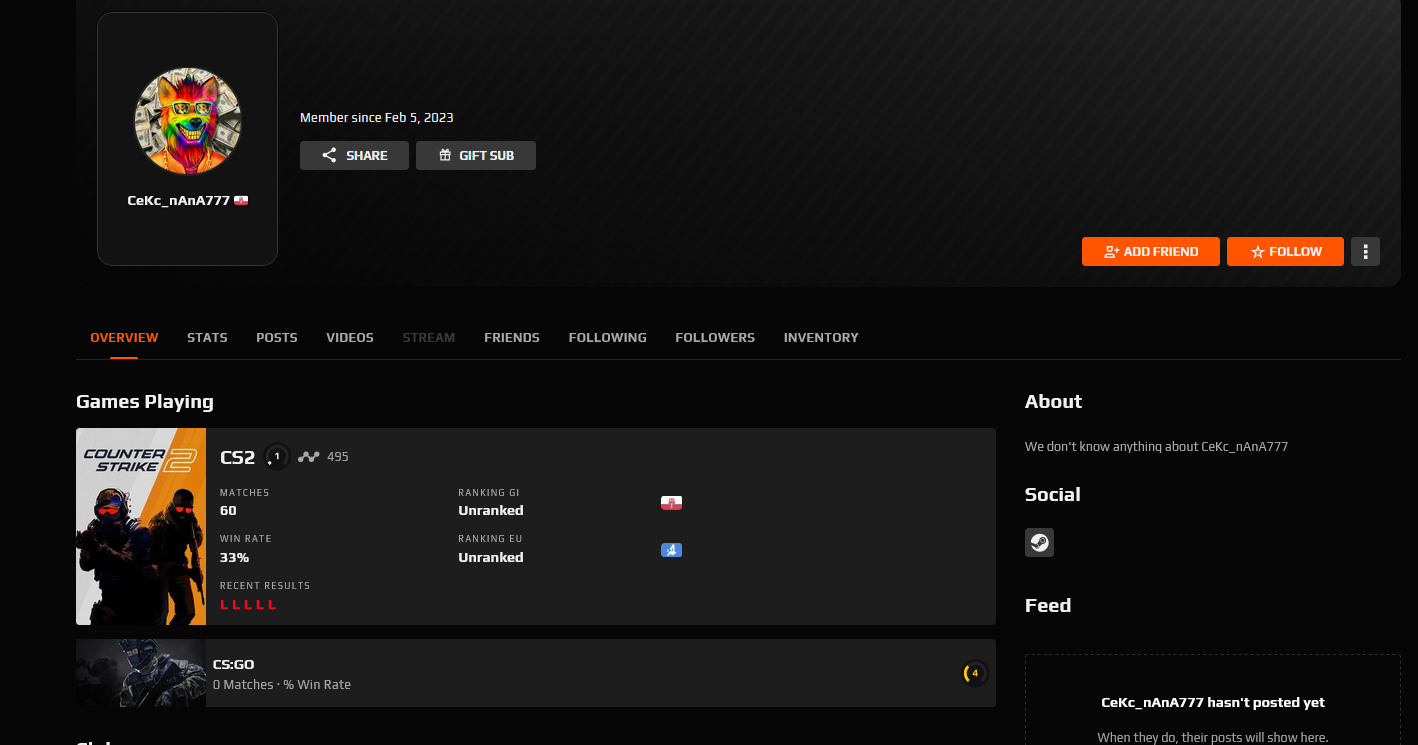Click the Share button label
The image size is (1418, 745).
pyautogui.click(x=367, y=156)
